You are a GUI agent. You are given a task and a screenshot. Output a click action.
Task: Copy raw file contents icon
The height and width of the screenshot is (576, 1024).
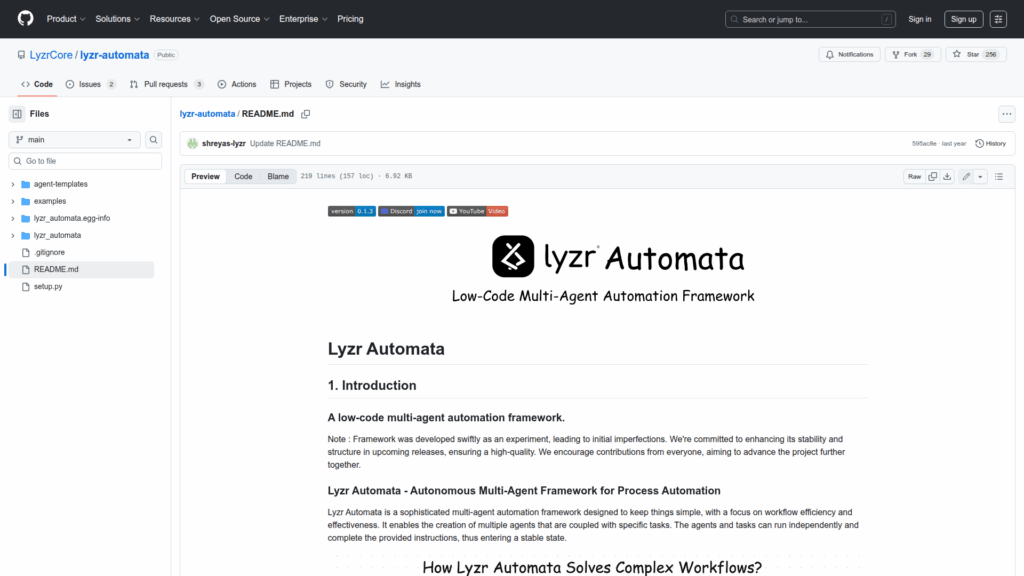932,176
